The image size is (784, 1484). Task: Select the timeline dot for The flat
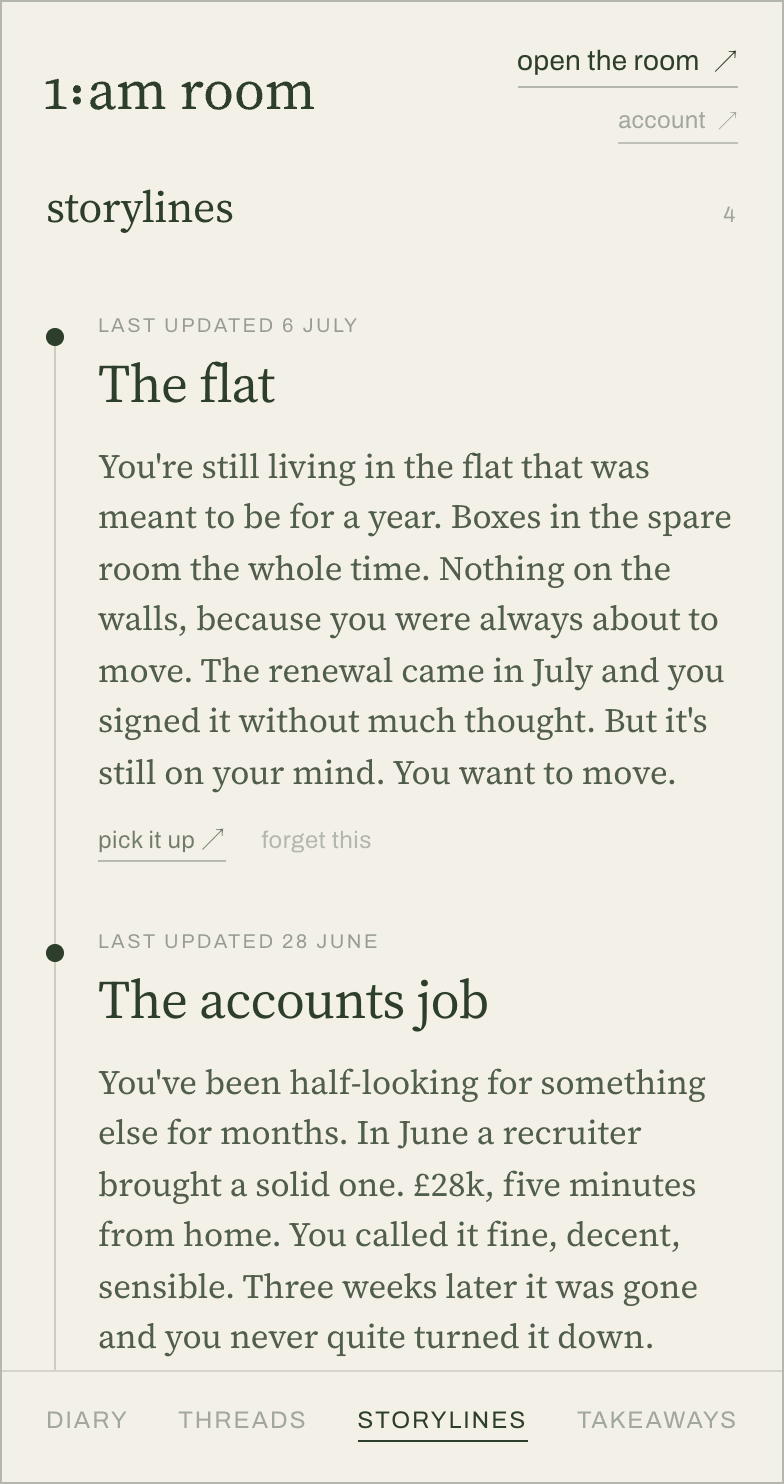(x=55, y=337)
